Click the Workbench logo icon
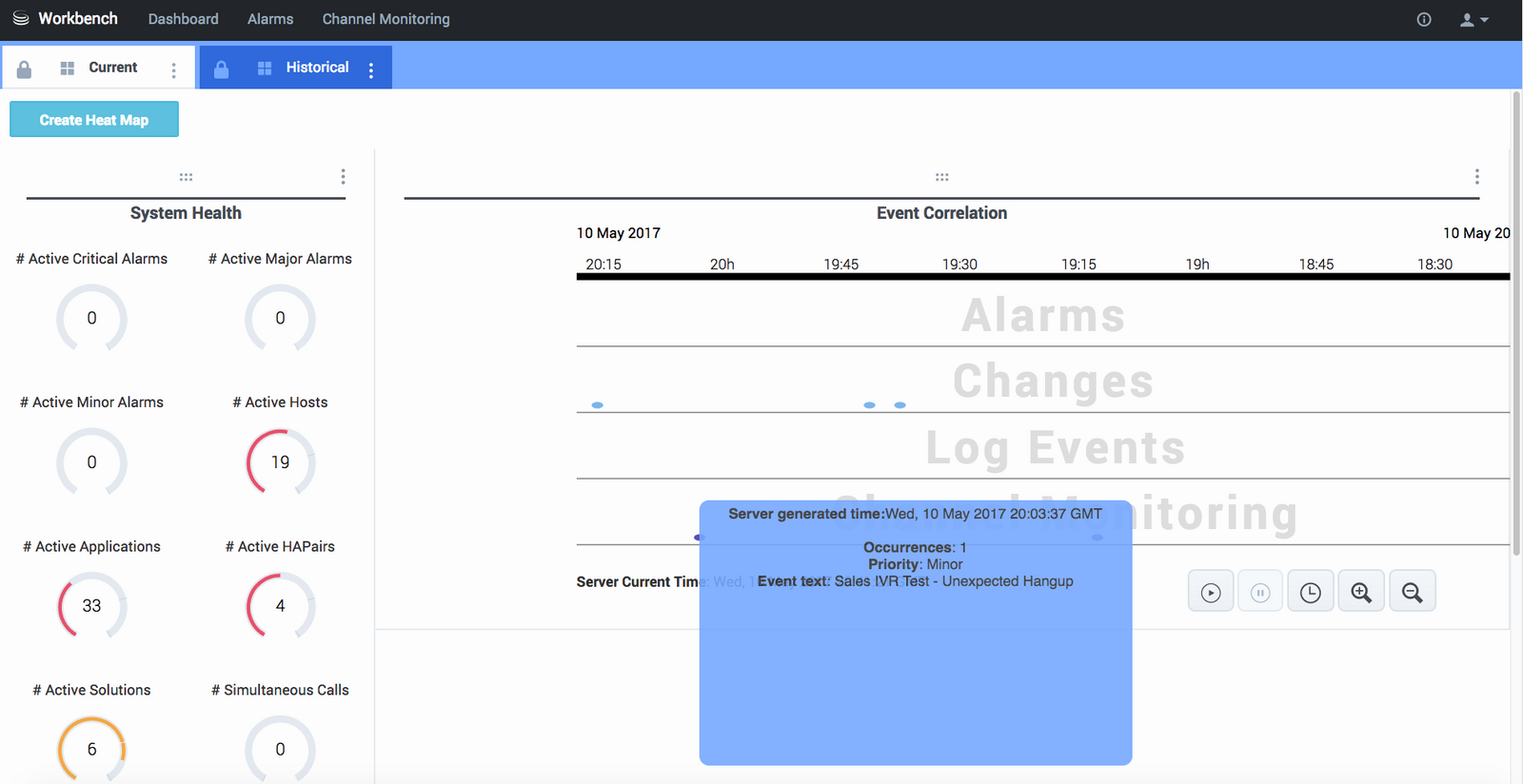 [21, 18]
